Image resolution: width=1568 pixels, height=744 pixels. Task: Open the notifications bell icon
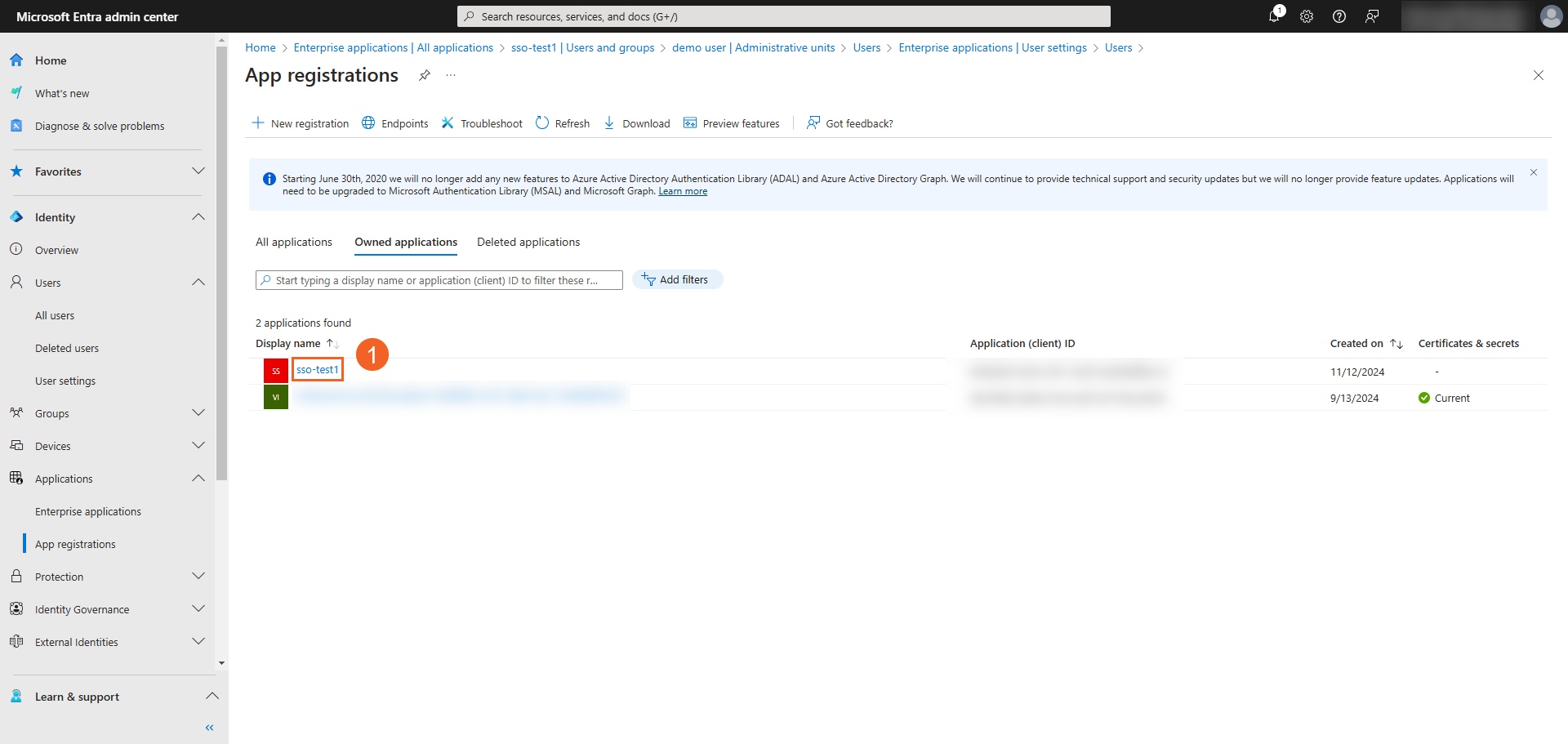click(1274, 16)
